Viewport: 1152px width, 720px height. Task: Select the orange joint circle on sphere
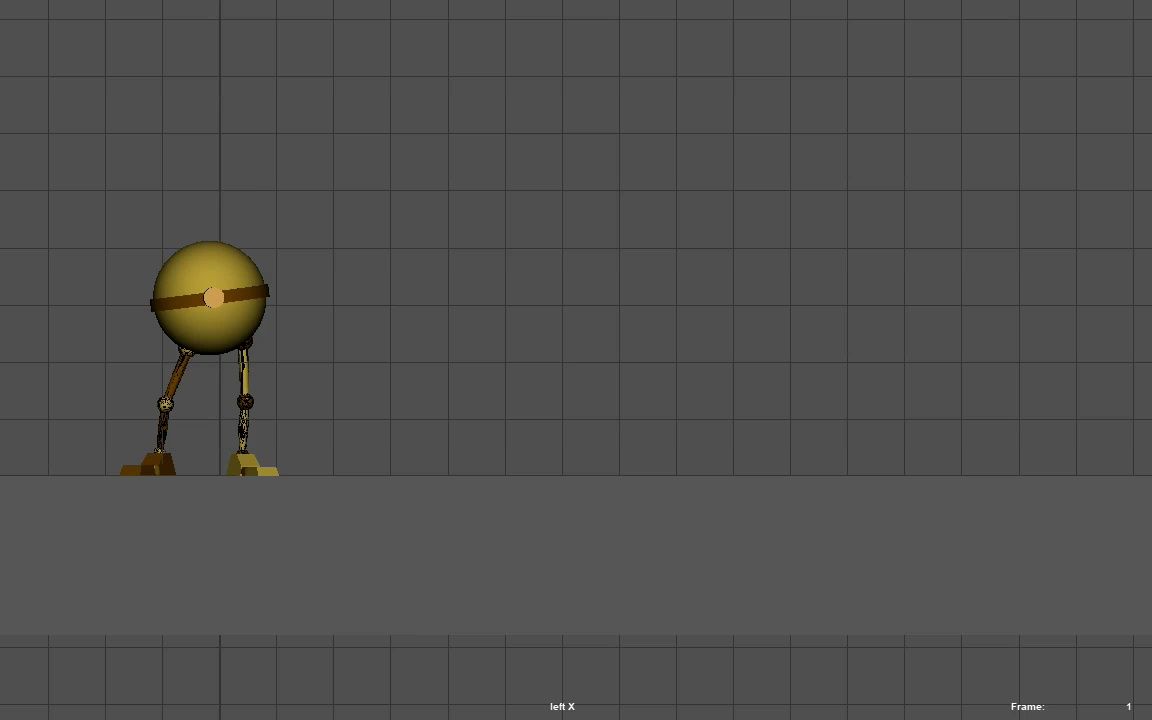(x=214, y=298)
